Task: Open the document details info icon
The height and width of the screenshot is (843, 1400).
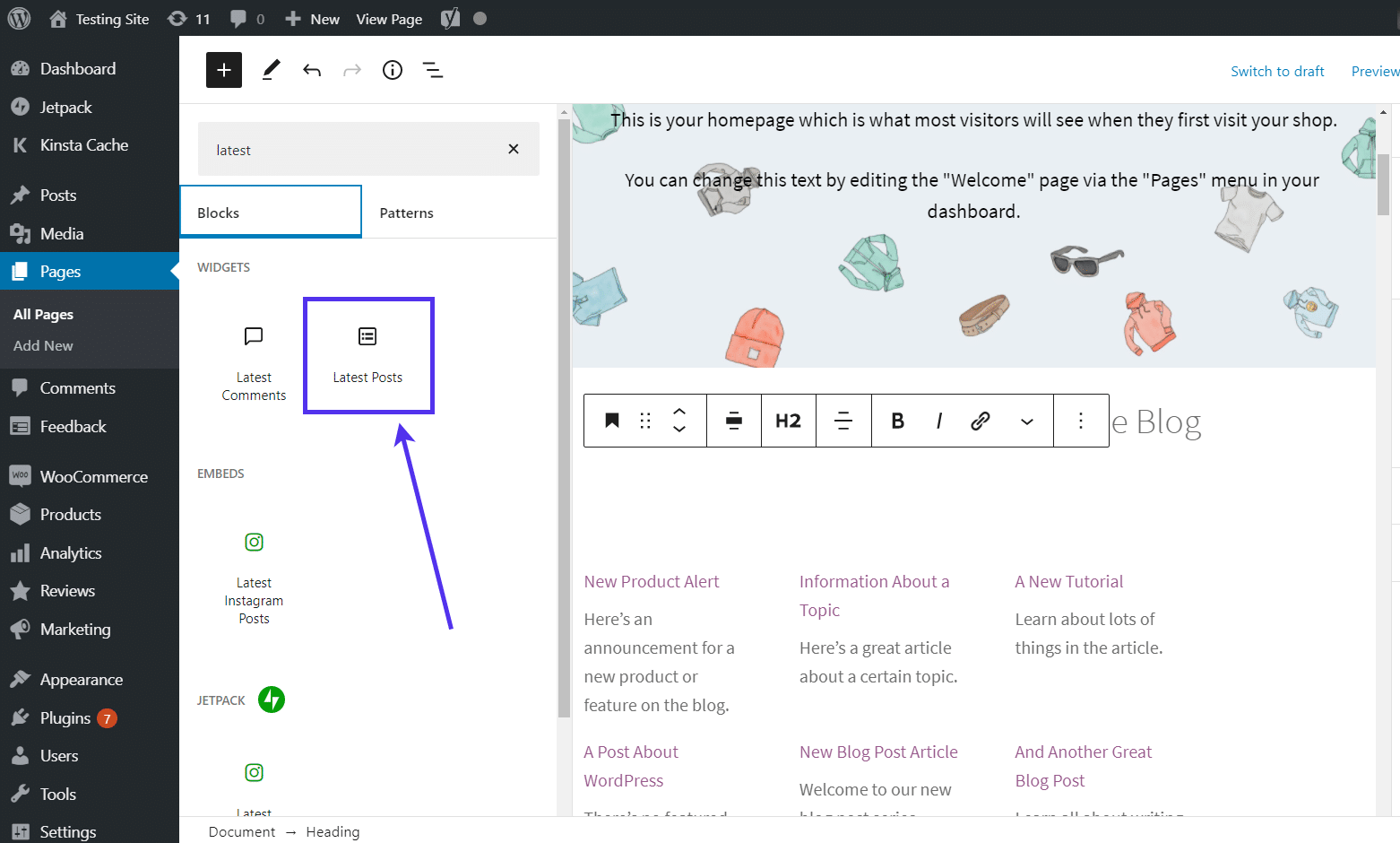Action: point(393,70)
